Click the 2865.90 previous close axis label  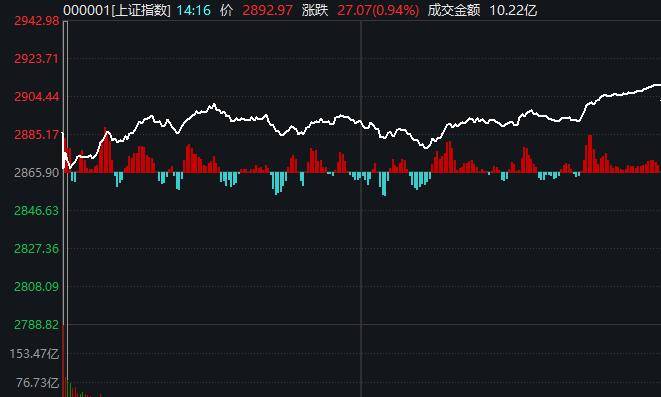pos(37,172)
